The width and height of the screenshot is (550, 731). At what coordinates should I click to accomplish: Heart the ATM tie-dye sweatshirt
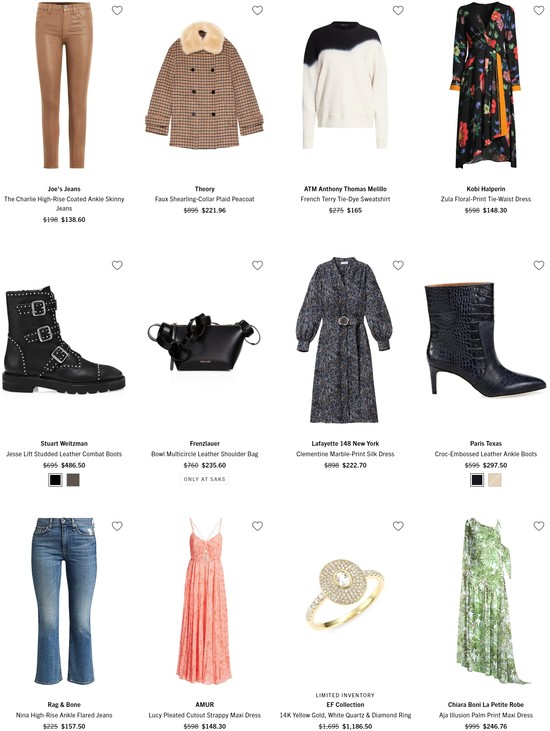click(x=398, y=10)
